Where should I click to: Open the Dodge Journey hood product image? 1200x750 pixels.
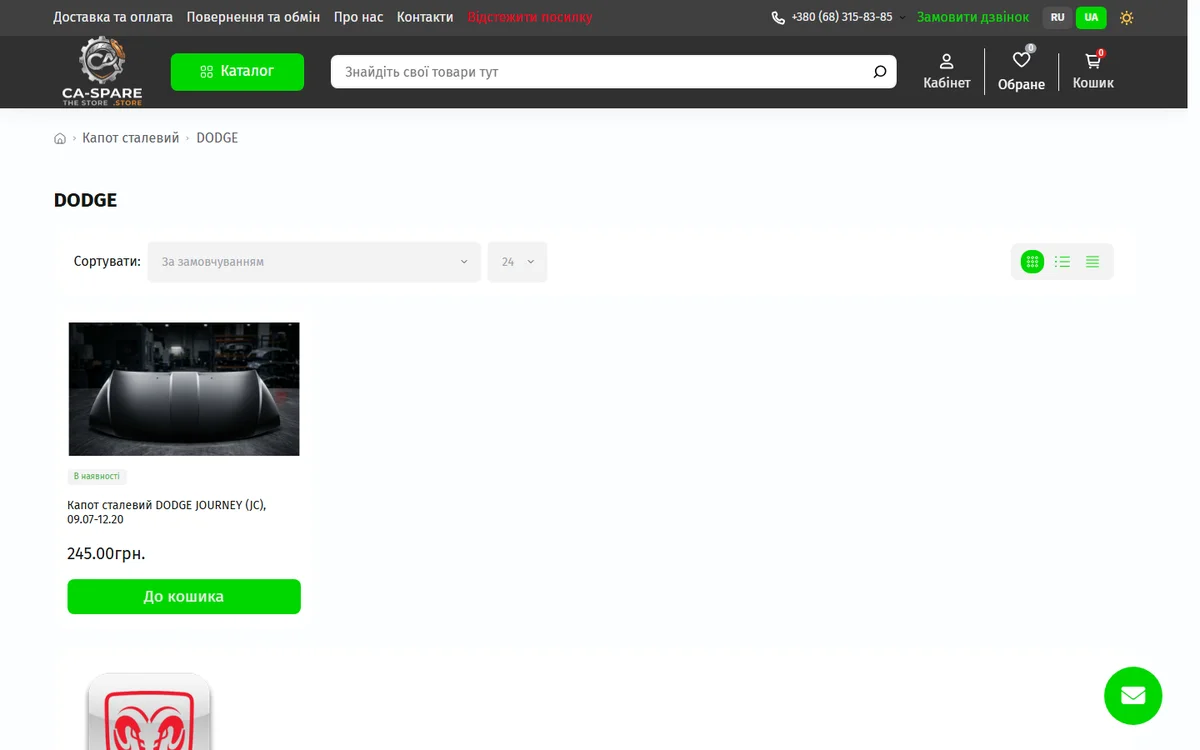[184, 389]
